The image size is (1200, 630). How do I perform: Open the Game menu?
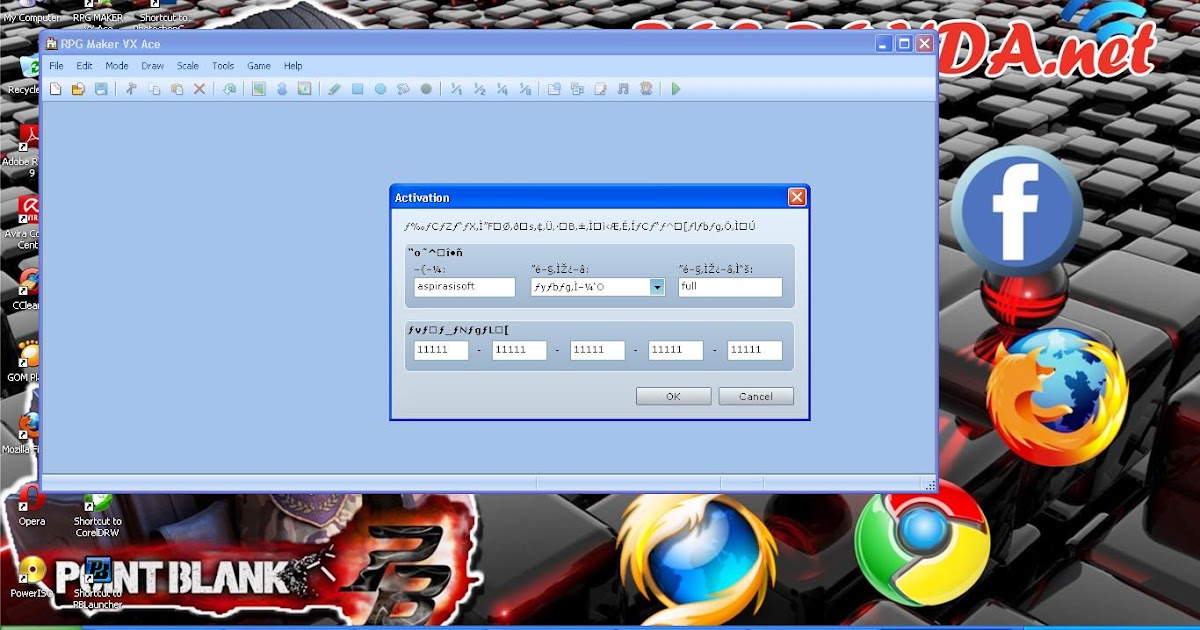pos(259,66)
